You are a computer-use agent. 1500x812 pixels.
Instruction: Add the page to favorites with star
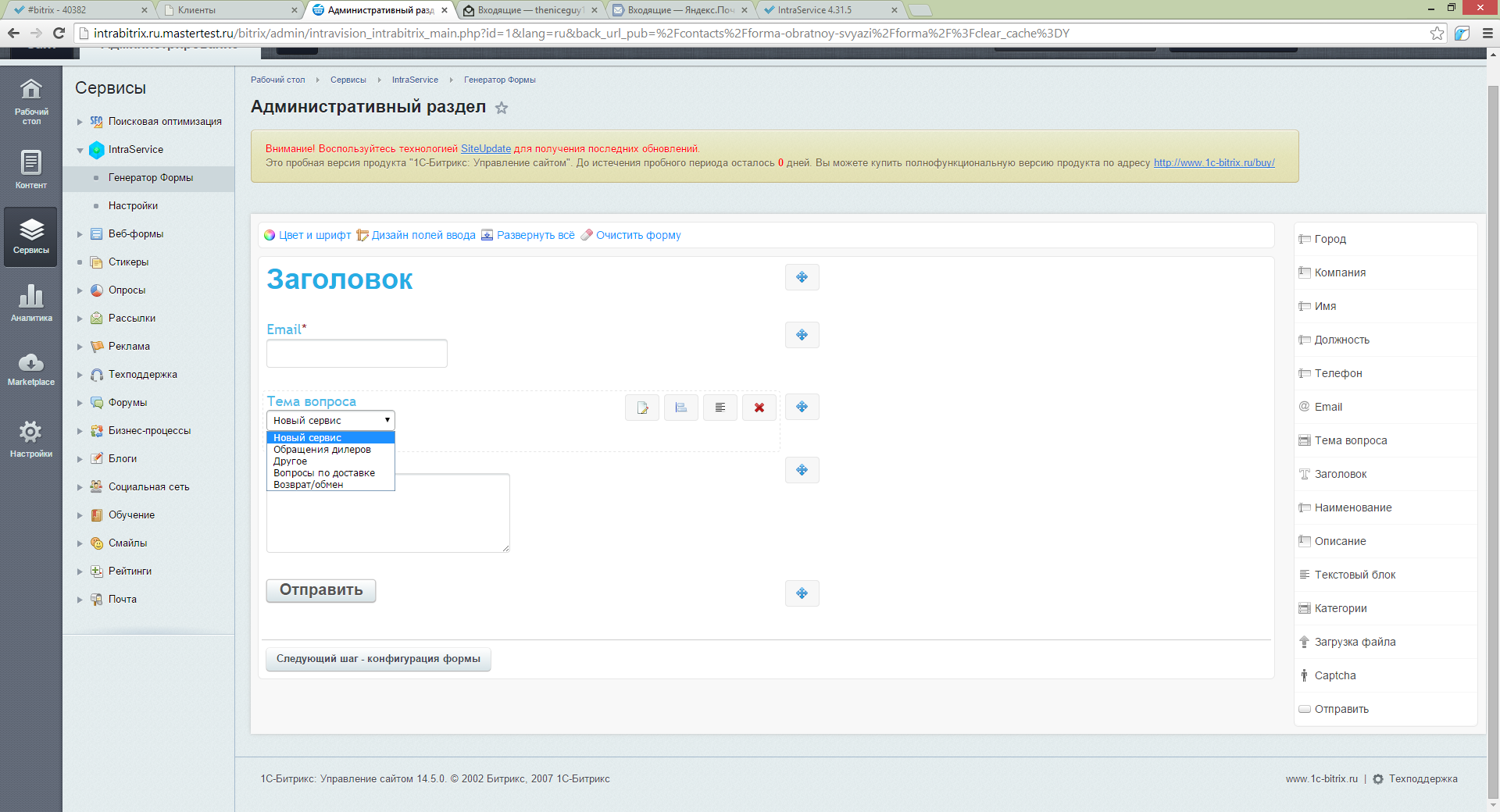click(502, 108)
